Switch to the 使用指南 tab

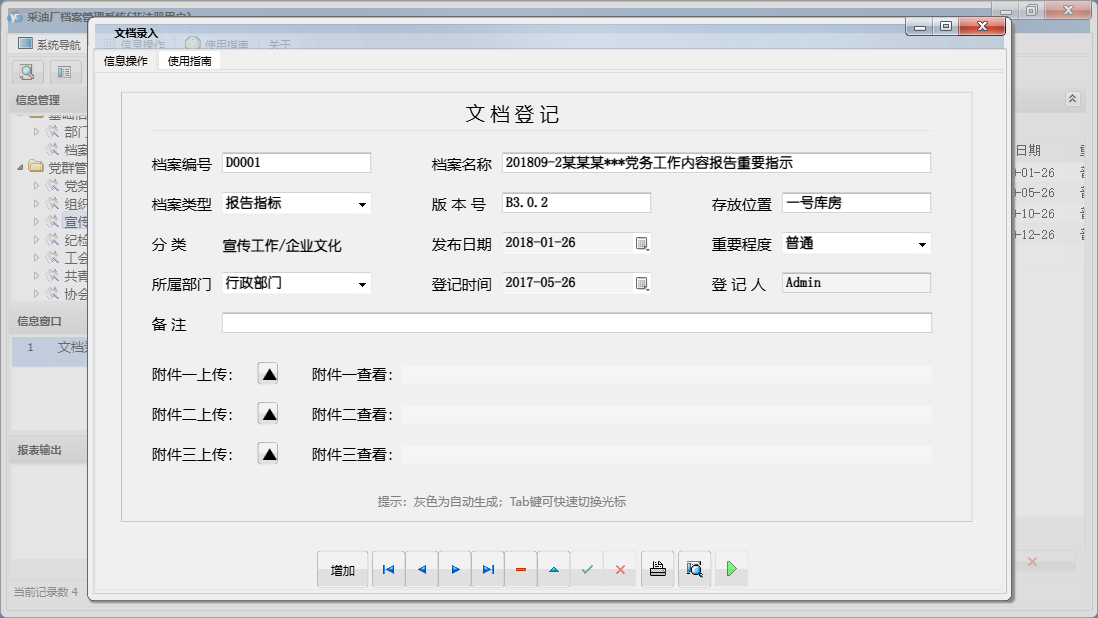tap(189, 60)
